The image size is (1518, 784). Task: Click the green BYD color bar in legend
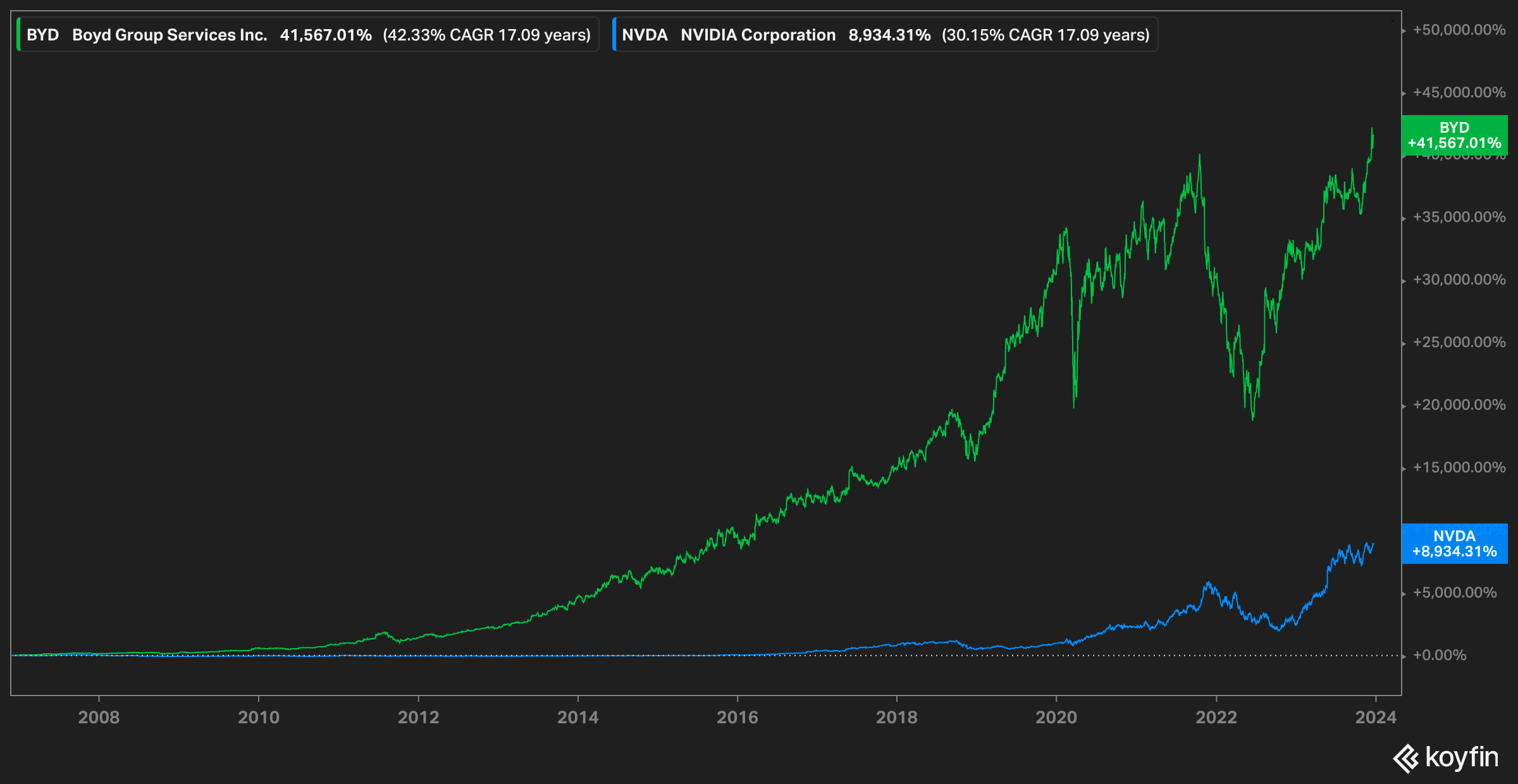[x=18, y=35]
